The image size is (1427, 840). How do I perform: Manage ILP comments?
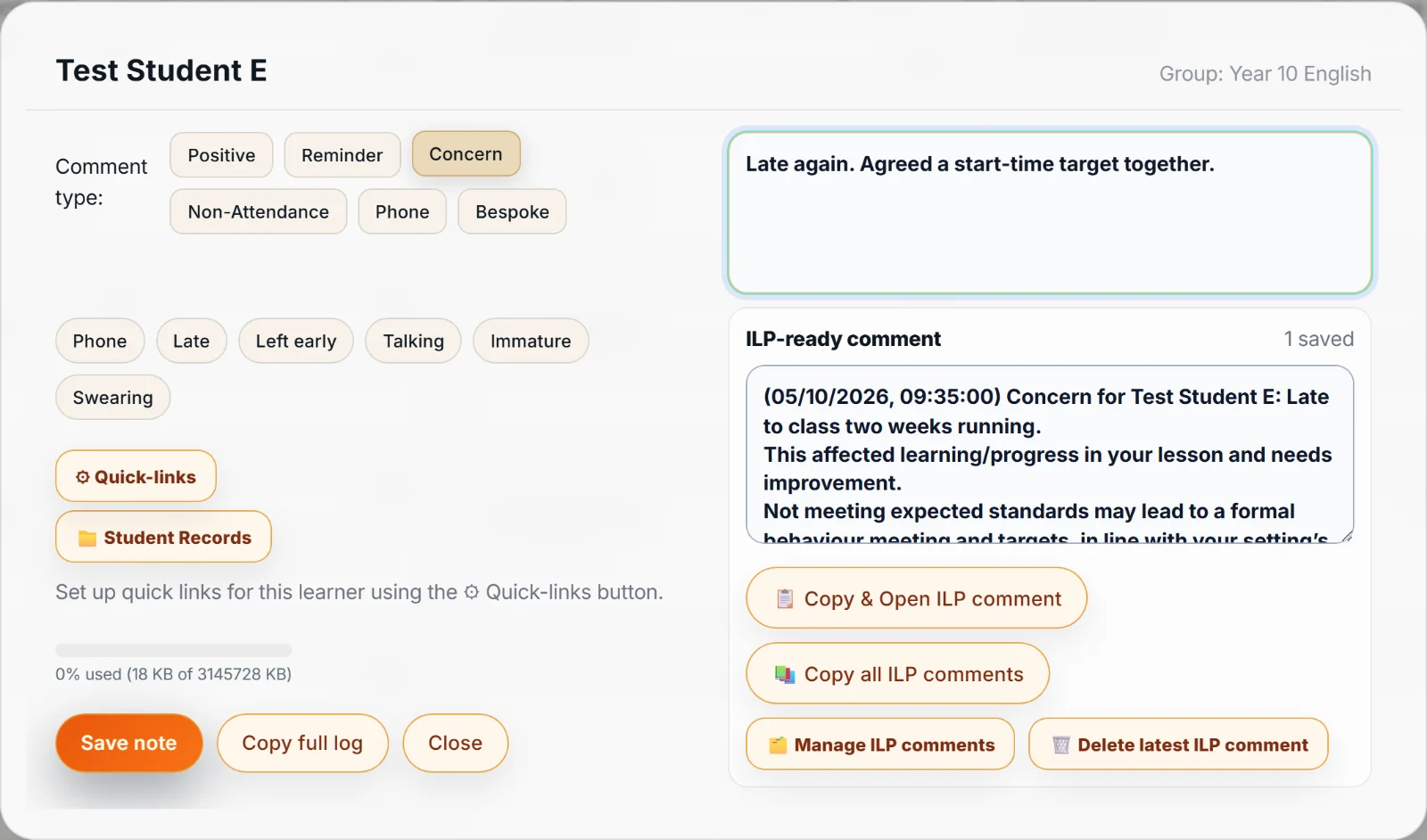(x=880, y=745)
